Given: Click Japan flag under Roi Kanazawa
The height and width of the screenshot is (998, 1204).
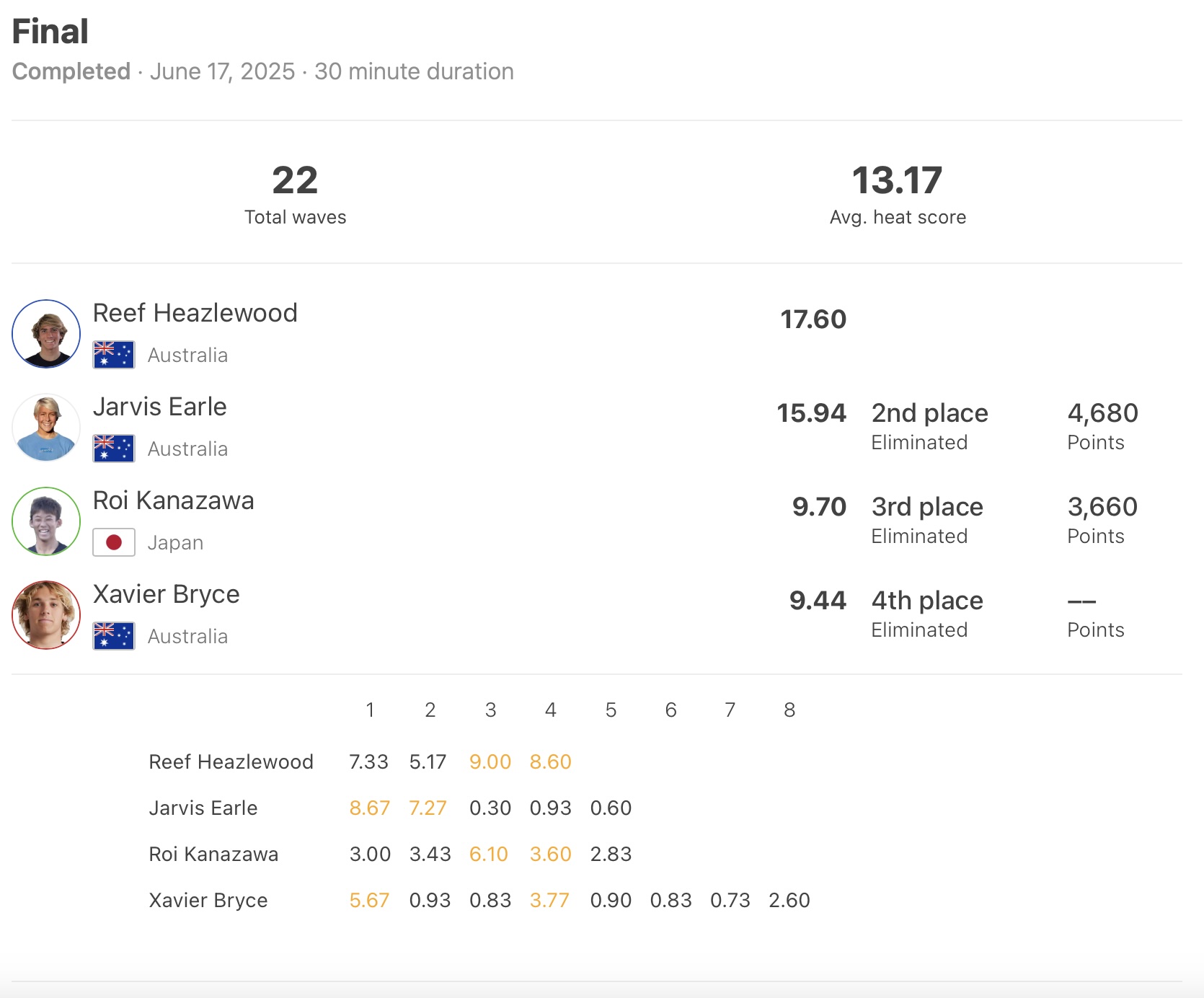Looking at the screenshot, I should tap(114, 542).
